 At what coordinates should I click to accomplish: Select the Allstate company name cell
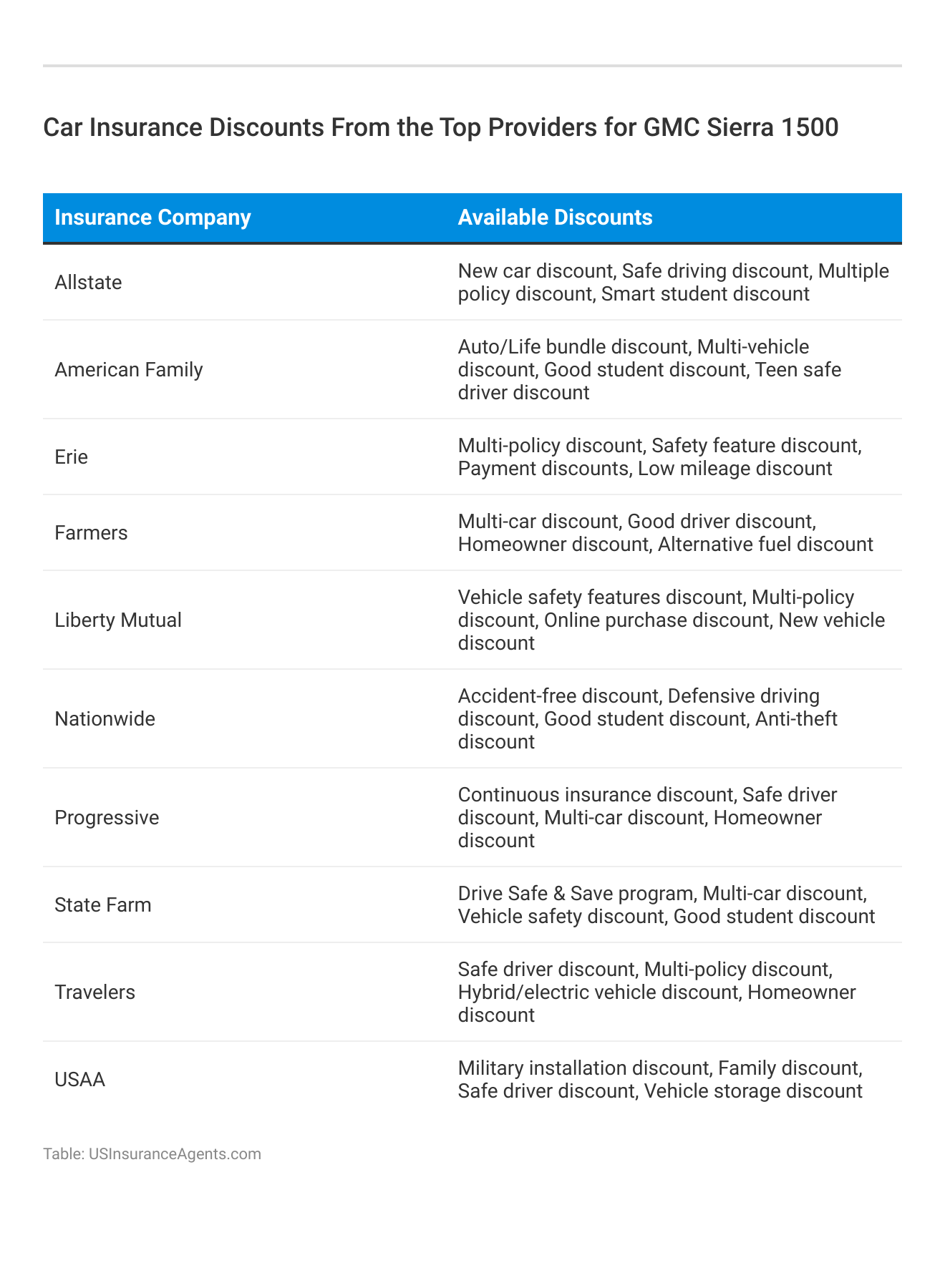[x=88, y=282]
